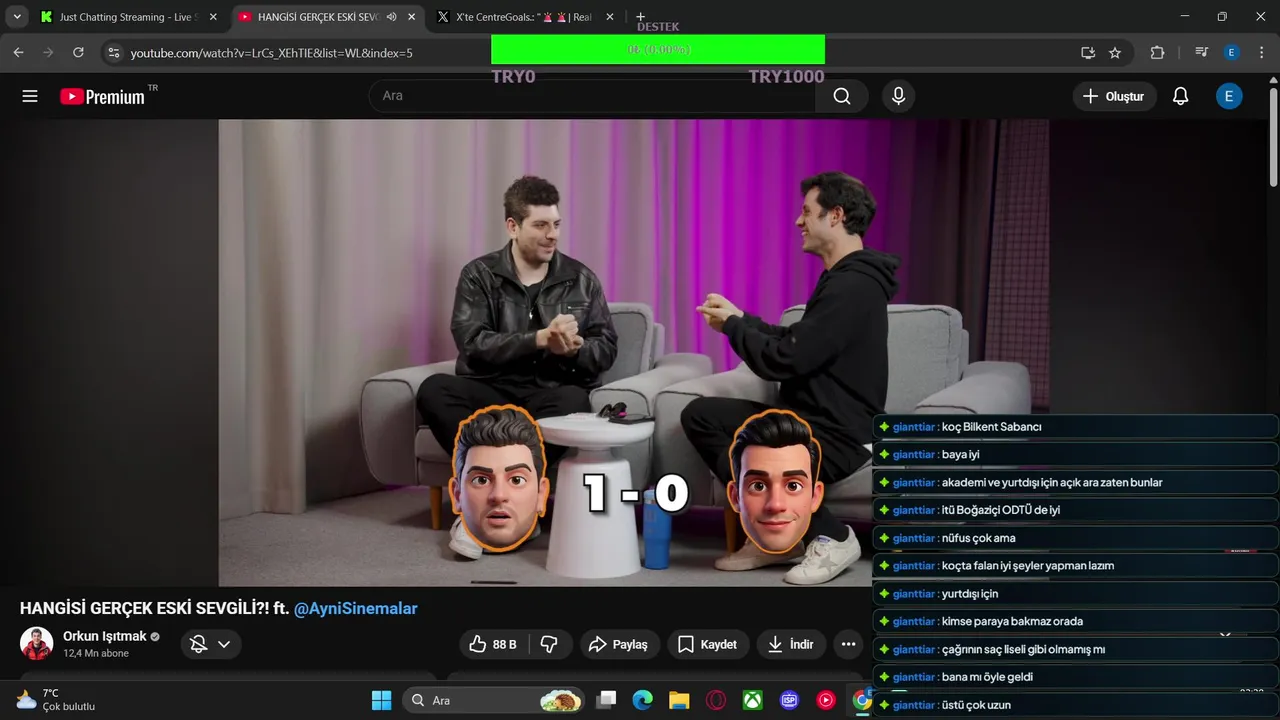The image size is (1280, 720).
Task: Open Chrome media controls icon
Action: [x=1202, y=52]
